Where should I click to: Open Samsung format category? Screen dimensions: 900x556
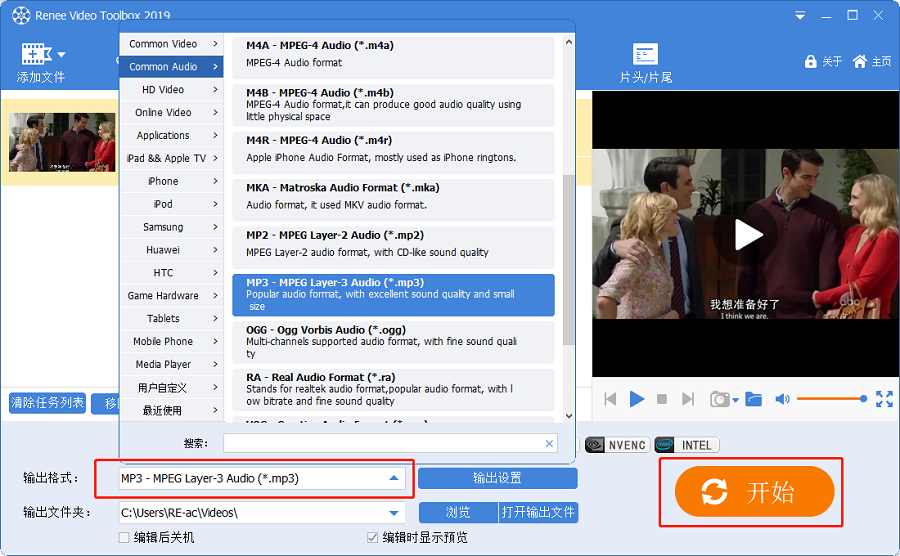(171, 227)
